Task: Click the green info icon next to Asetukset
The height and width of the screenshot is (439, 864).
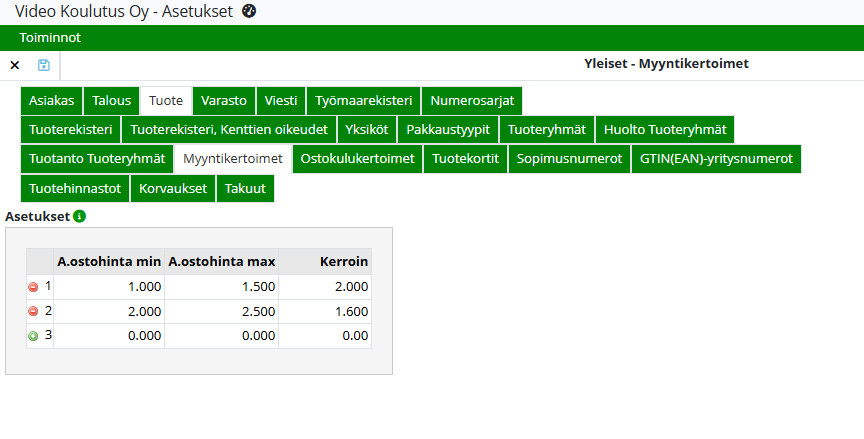Action: click(x=80, y=216)
